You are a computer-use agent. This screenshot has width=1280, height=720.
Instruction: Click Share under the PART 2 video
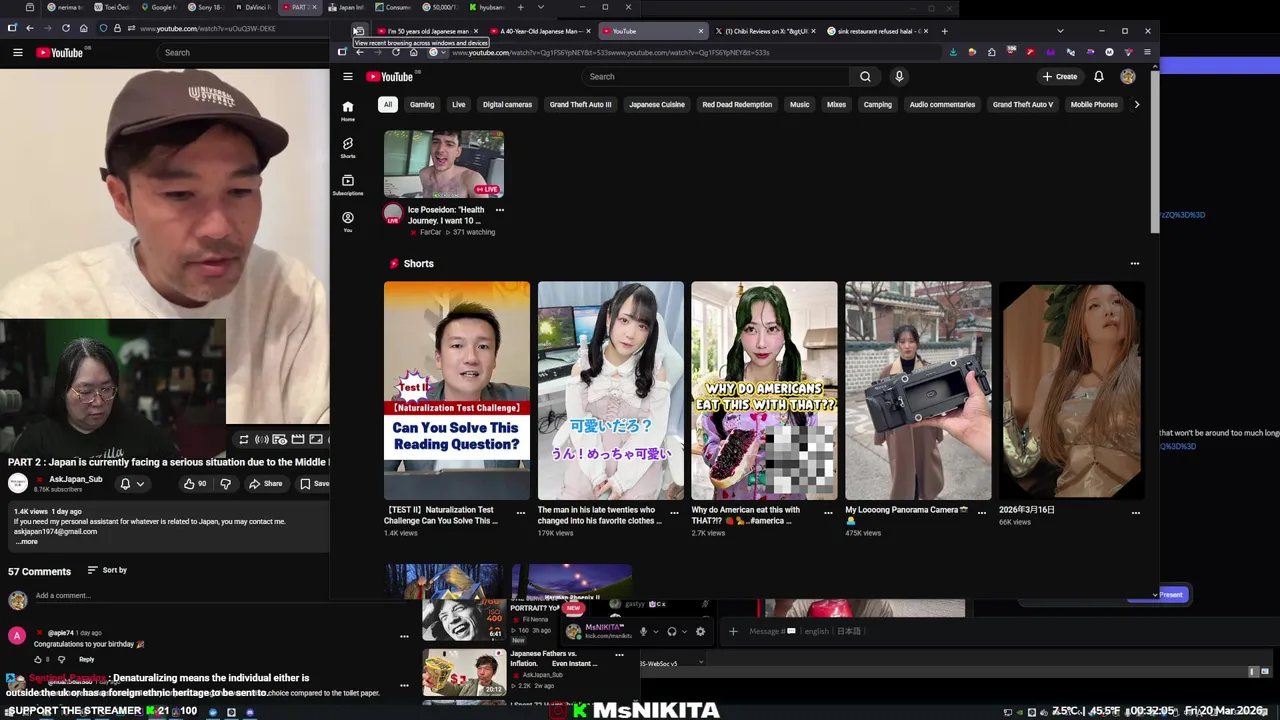(266, 484)
